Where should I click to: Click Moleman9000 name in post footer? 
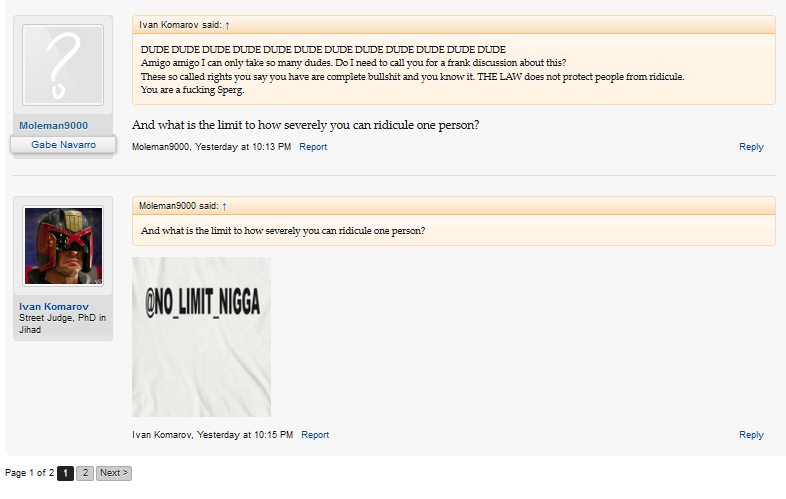(x=160, y=147)
